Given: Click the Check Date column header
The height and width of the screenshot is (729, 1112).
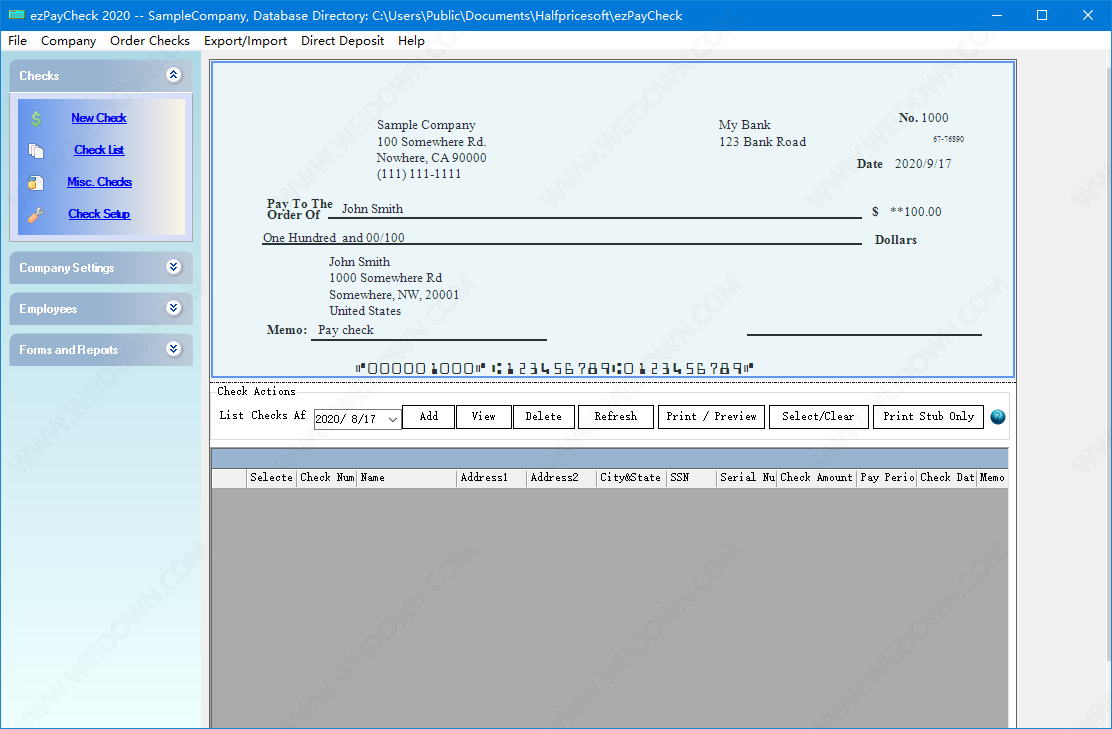Looking at the screenshot, I should click(x=947, y=478).
